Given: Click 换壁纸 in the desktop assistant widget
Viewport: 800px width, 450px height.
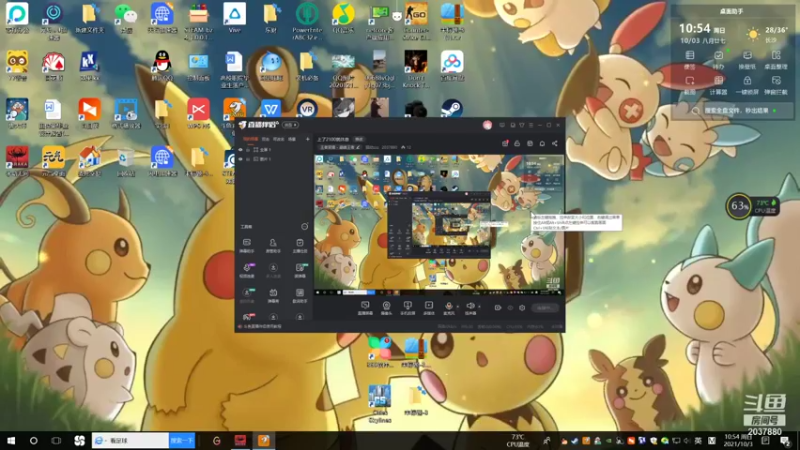Looking at the screenshot, I should click(747, 60).
